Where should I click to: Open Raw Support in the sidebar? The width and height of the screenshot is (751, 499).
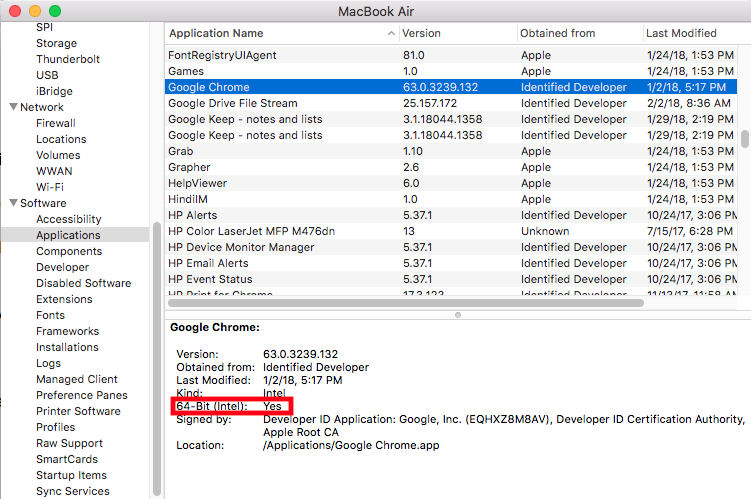coord(69,443)
